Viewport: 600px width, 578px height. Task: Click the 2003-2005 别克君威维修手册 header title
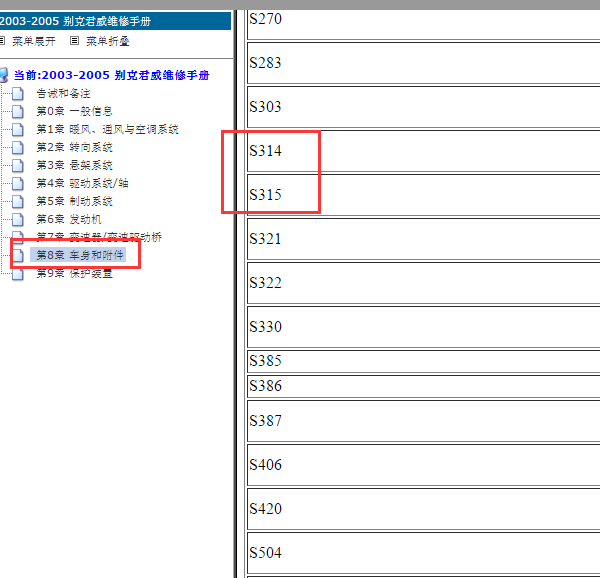point(75,21)
